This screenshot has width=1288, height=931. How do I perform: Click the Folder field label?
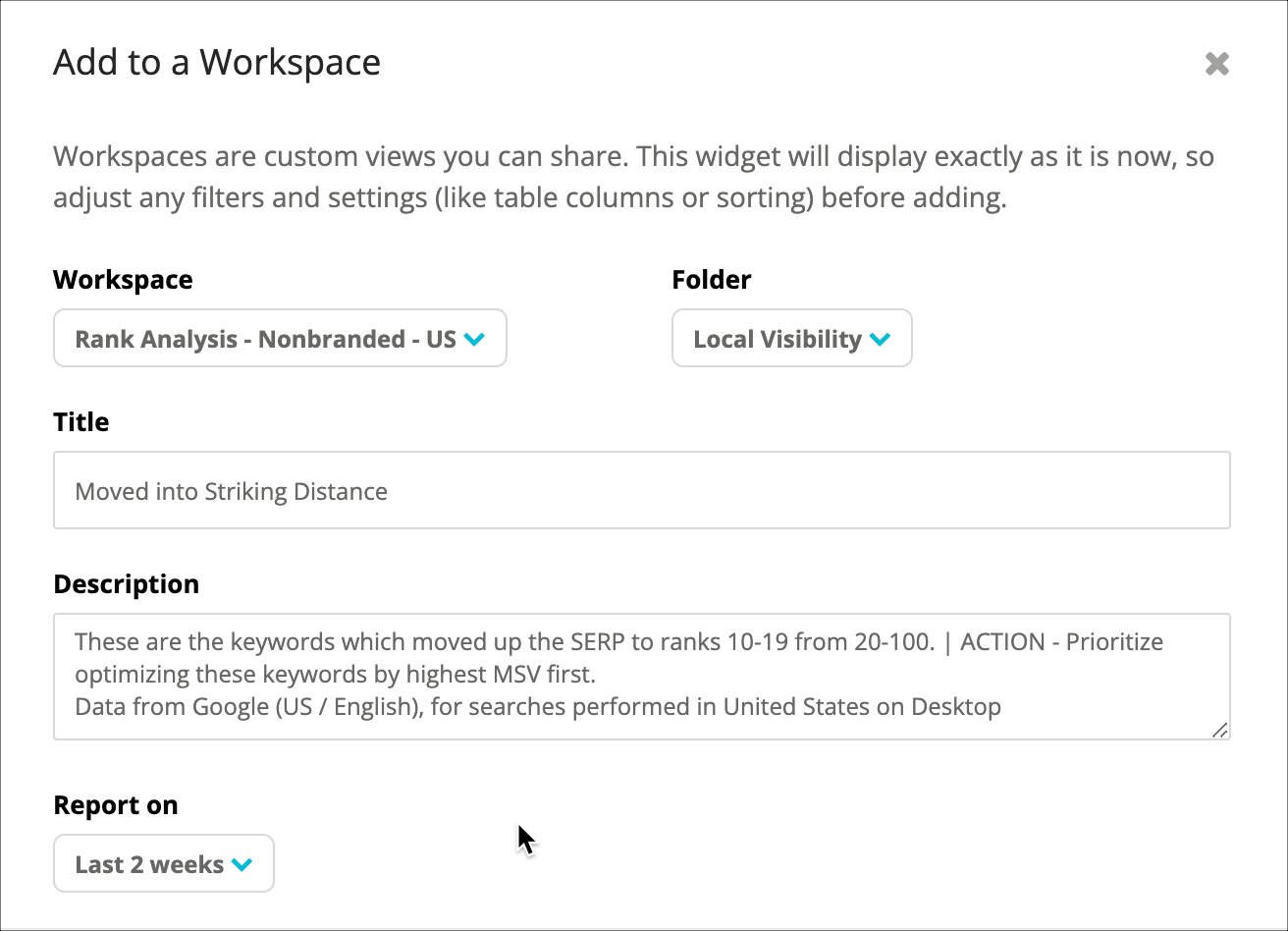(x=712, y=280)
